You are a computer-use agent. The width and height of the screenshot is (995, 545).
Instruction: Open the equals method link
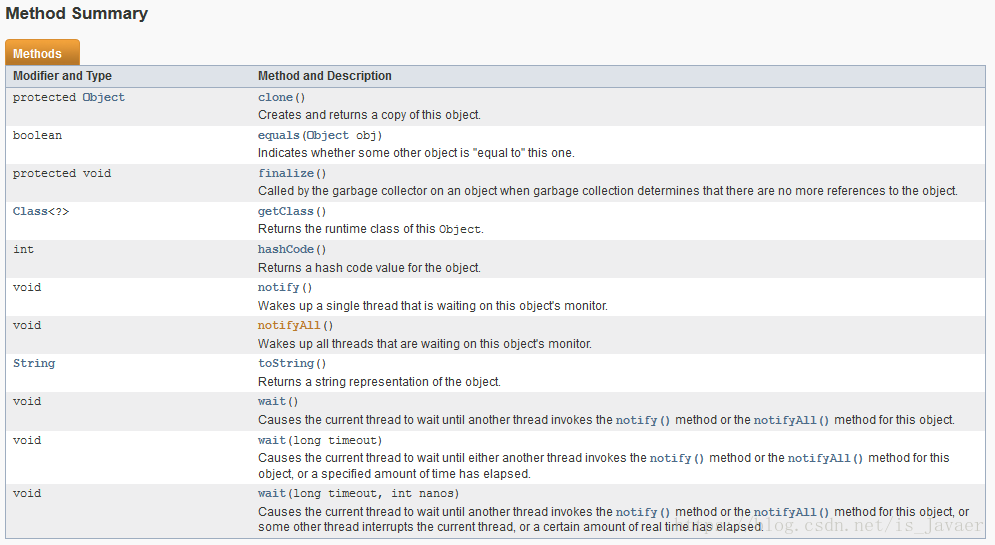tap(279, 135)
